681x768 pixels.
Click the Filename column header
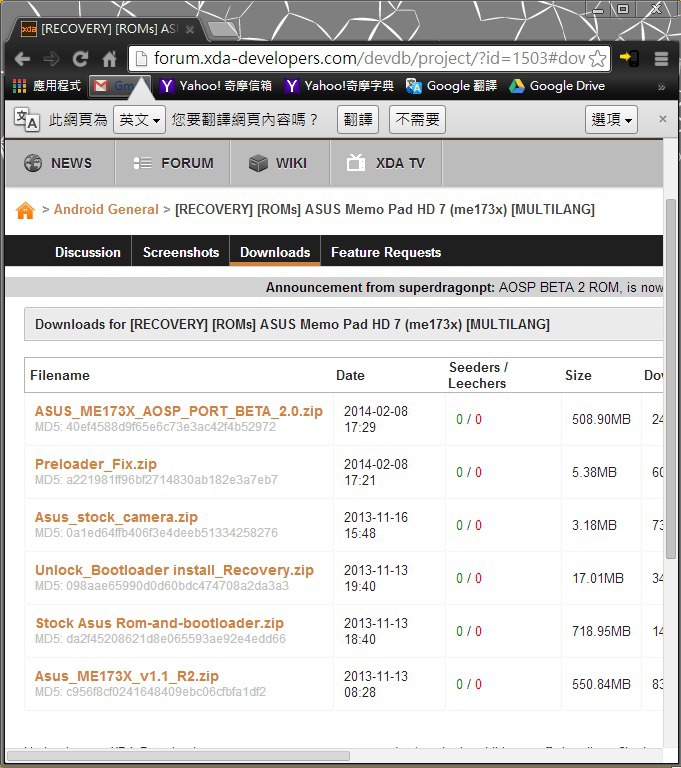coord(60,375)
